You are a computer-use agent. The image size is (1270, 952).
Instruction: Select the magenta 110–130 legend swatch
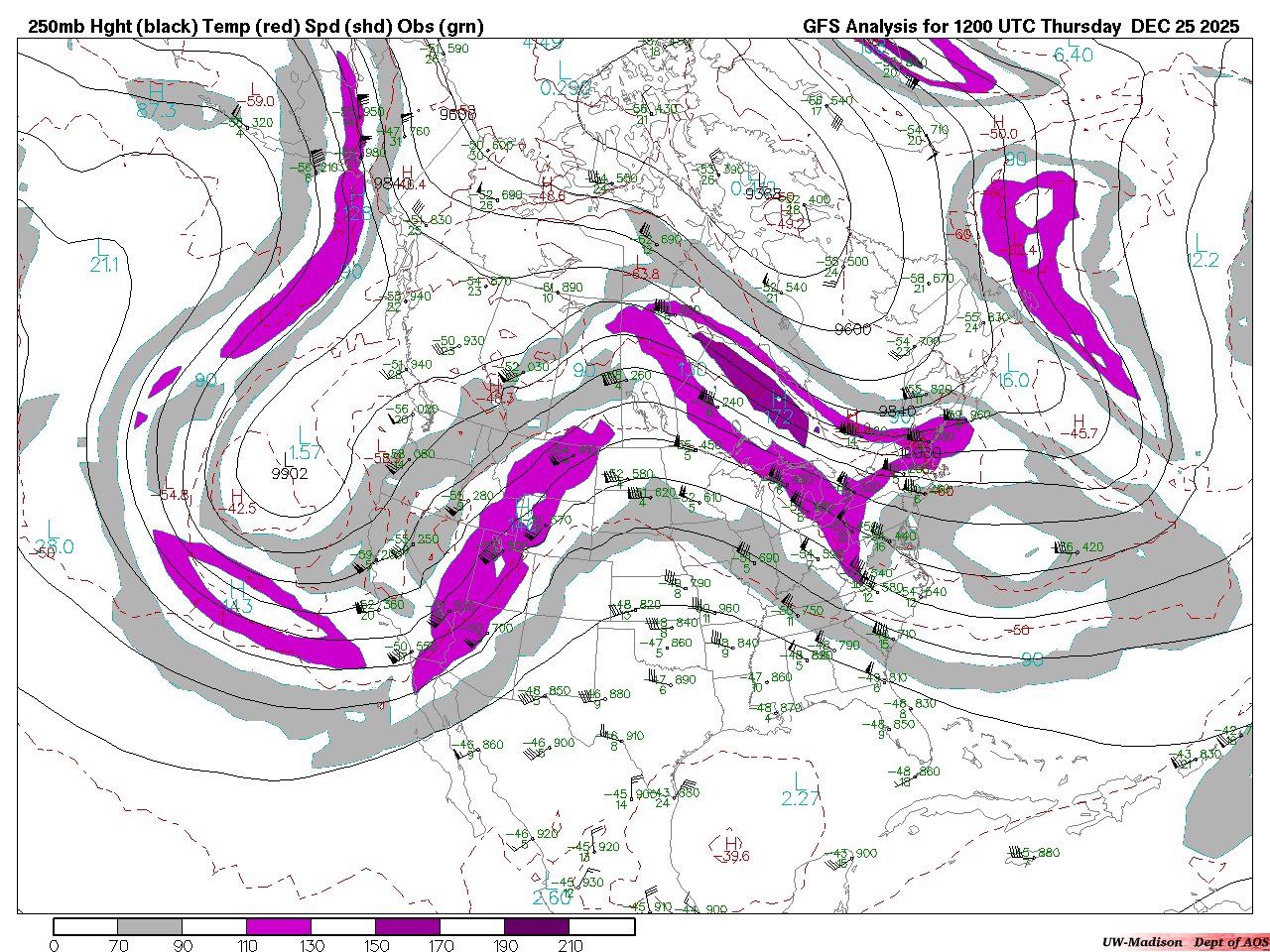coord(279,926)
